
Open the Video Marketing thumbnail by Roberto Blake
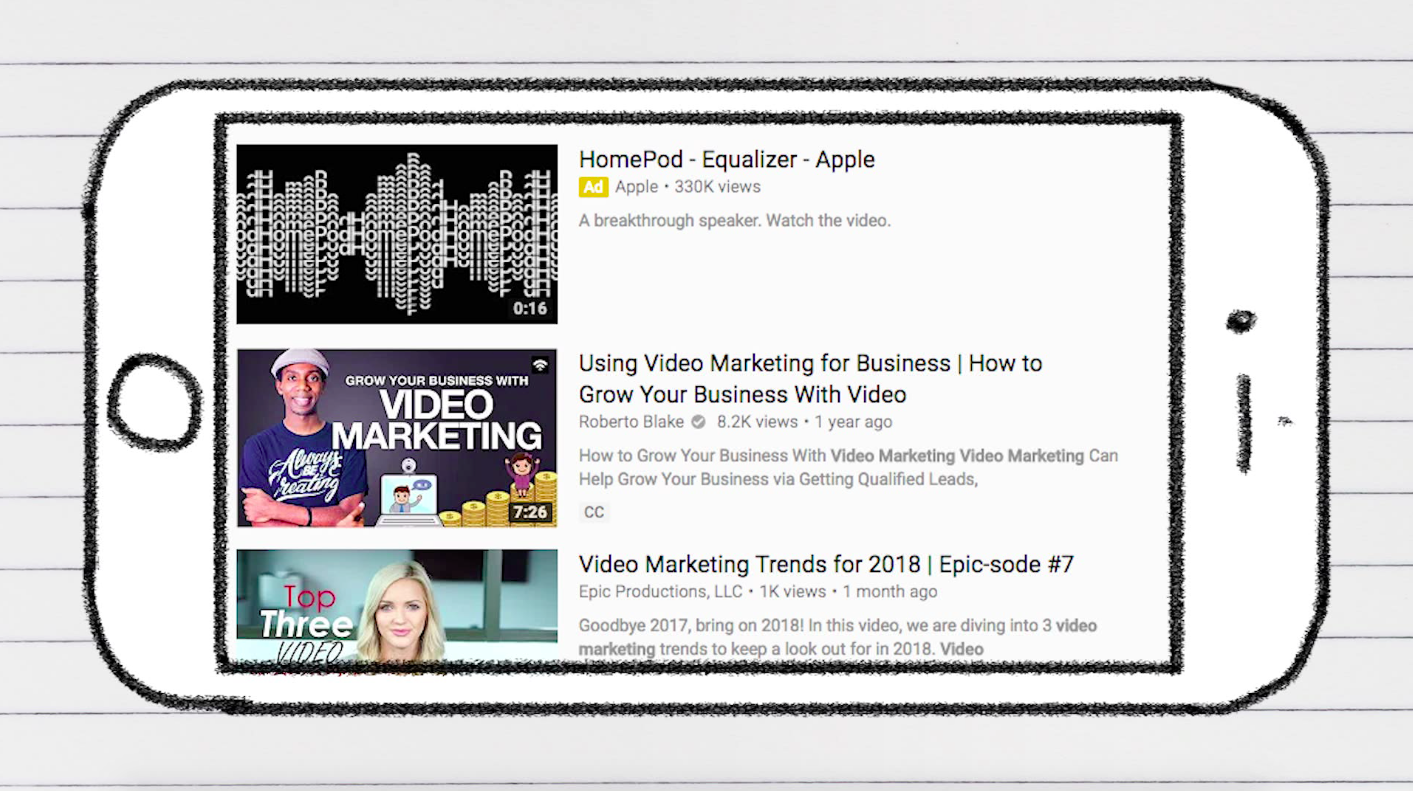coord(397,437)
